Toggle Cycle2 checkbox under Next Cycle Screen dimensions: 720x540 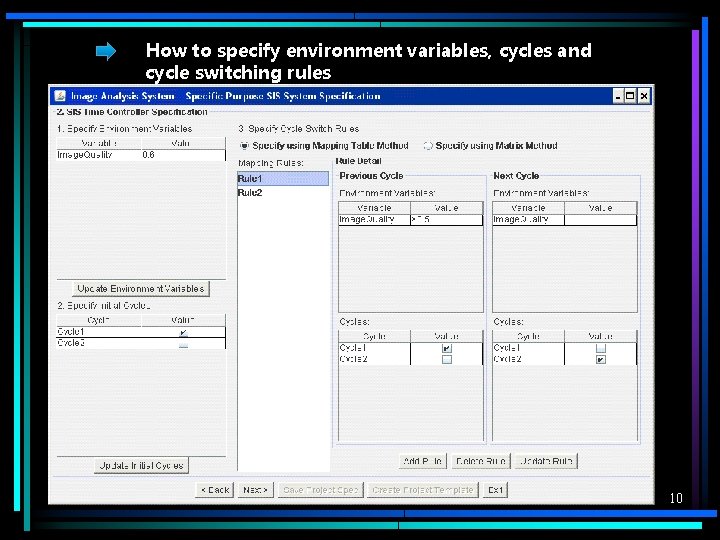click(601, 360)
